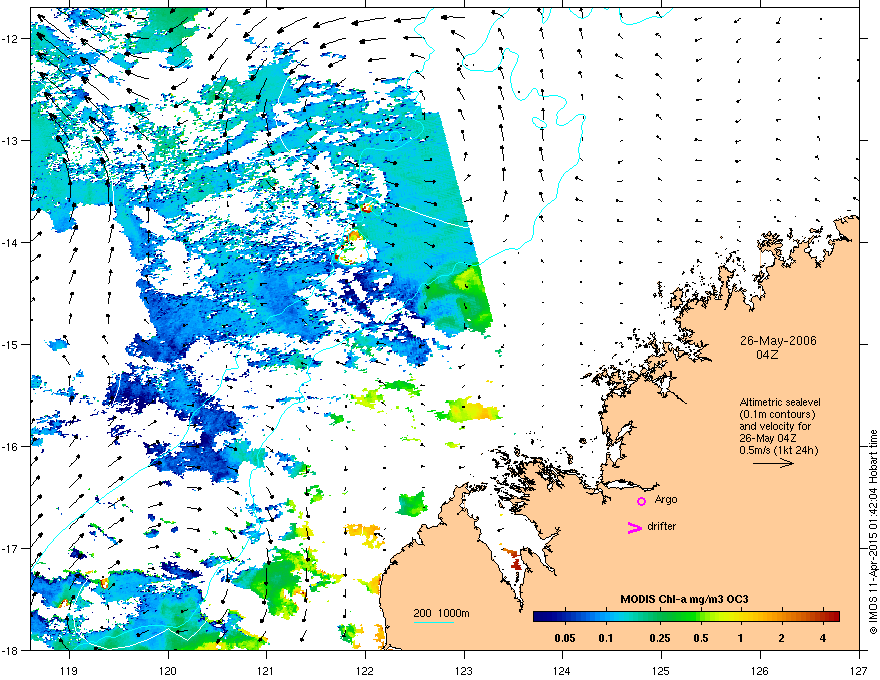Click the latitude label -12
Viewport: 880px width, 680px height.
click(11, 39)
